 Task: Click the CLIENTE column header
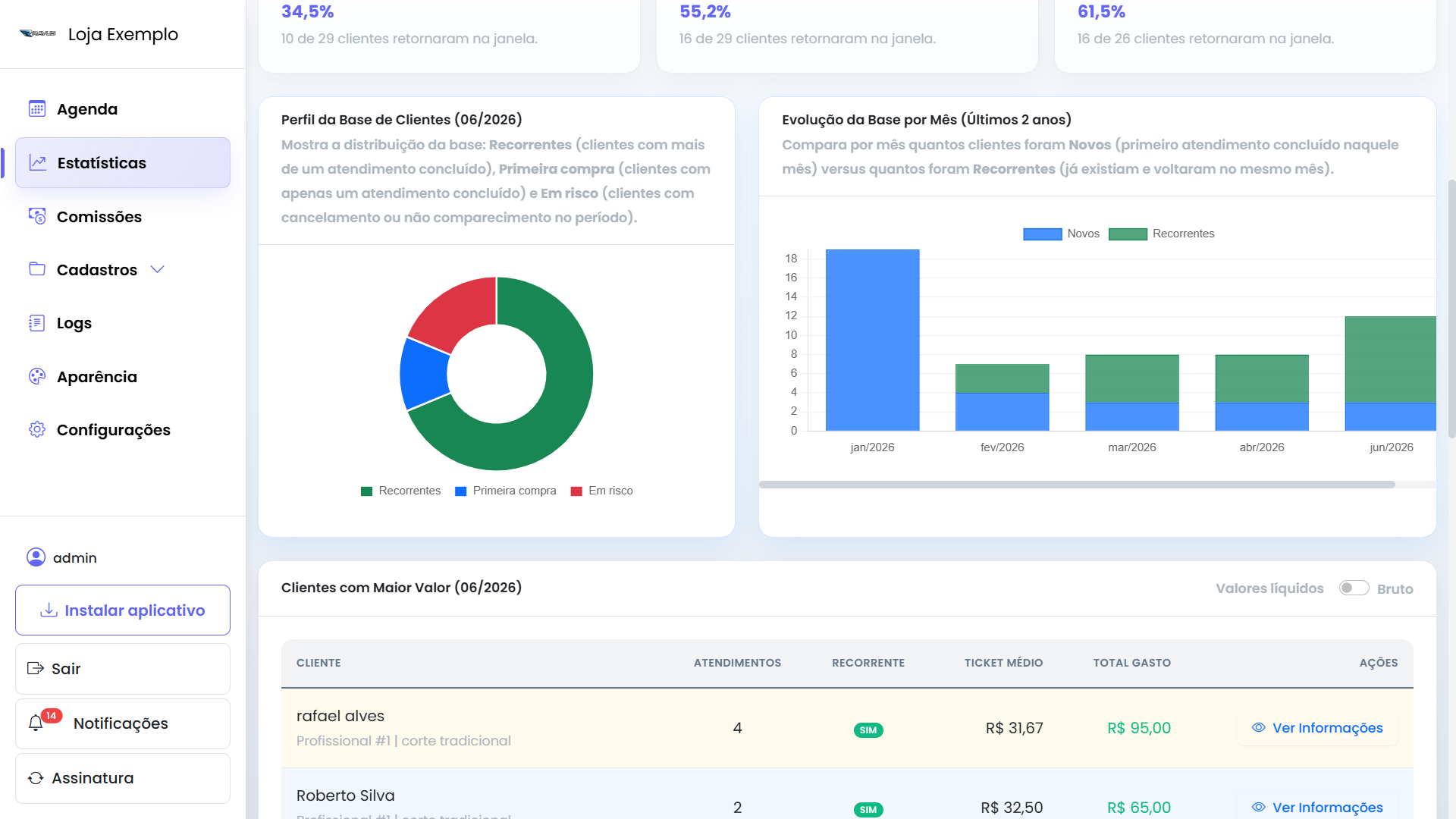coord(318,663)
